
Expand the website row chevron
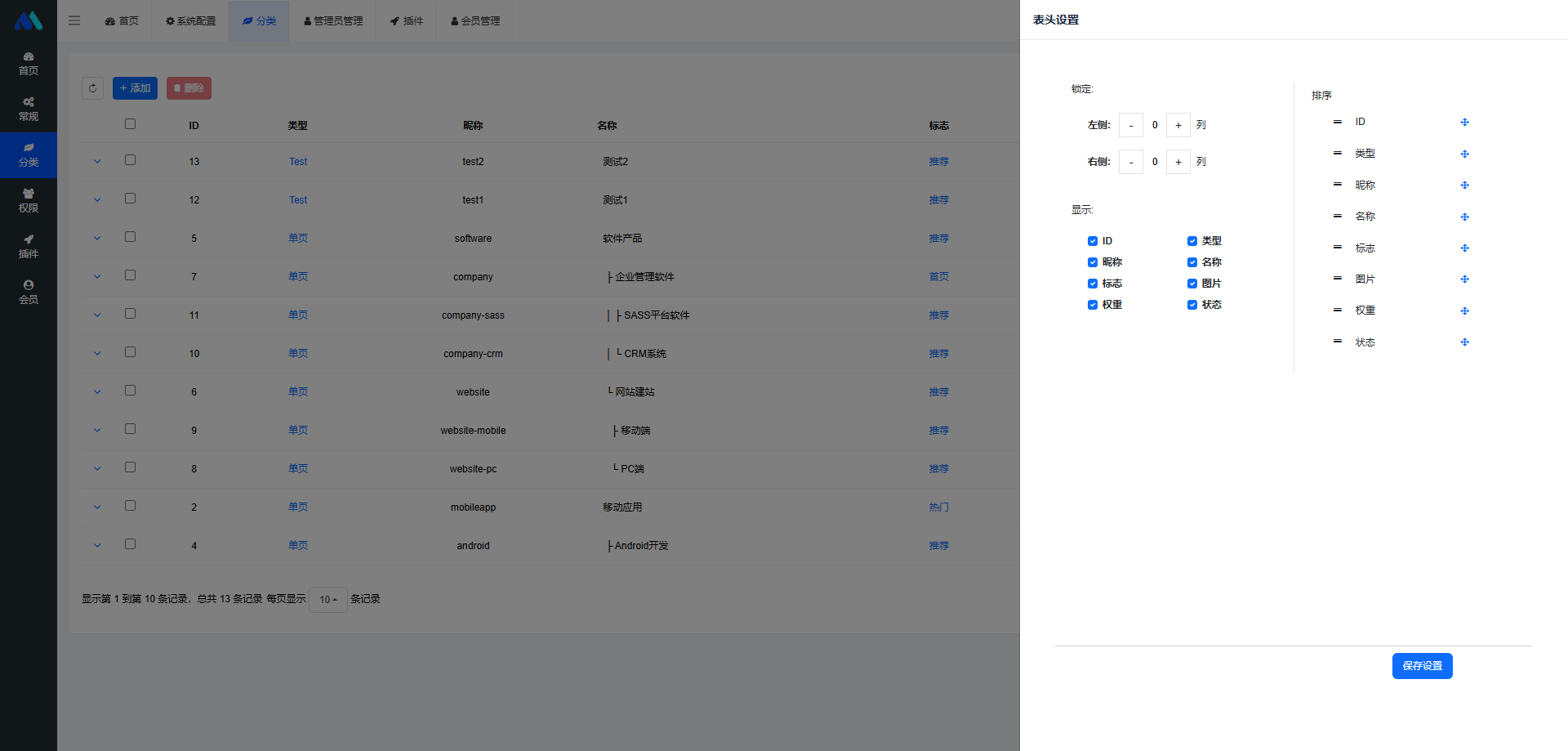click(x=97, y=392)
